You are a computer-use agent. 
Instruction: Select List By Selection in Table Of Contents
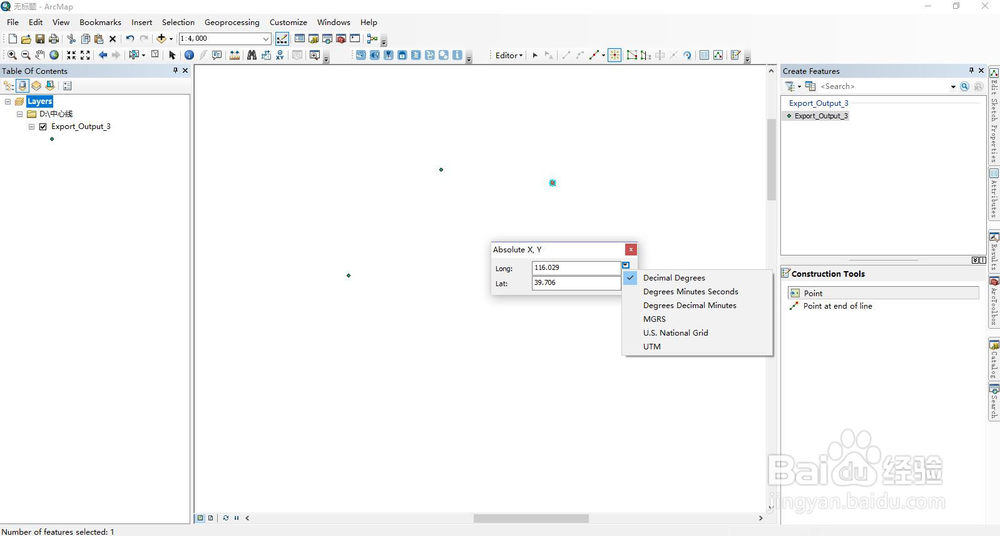point(50,86)
